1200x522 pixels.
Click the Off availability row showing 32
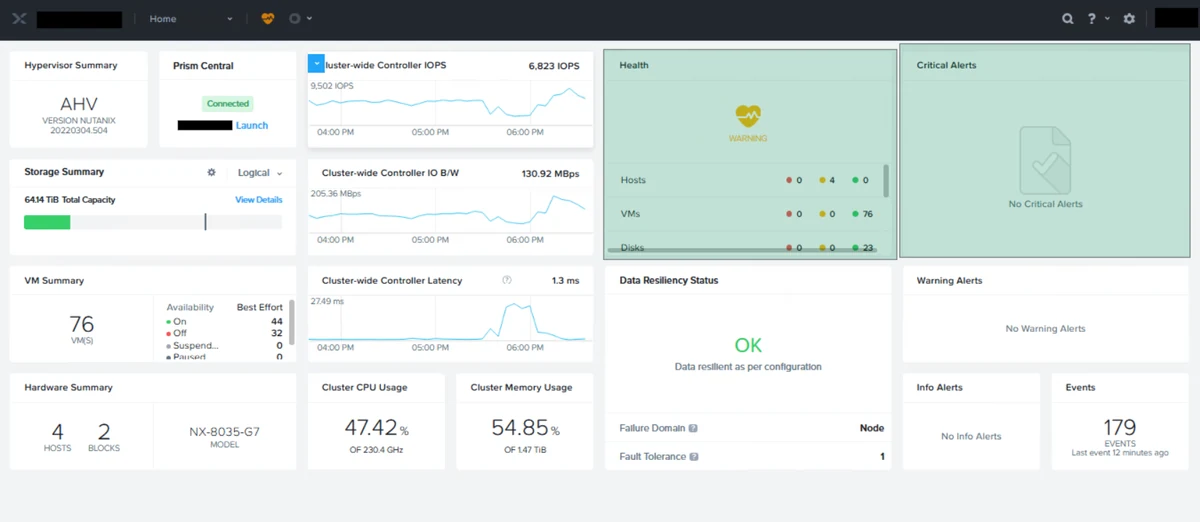point(224,333)
